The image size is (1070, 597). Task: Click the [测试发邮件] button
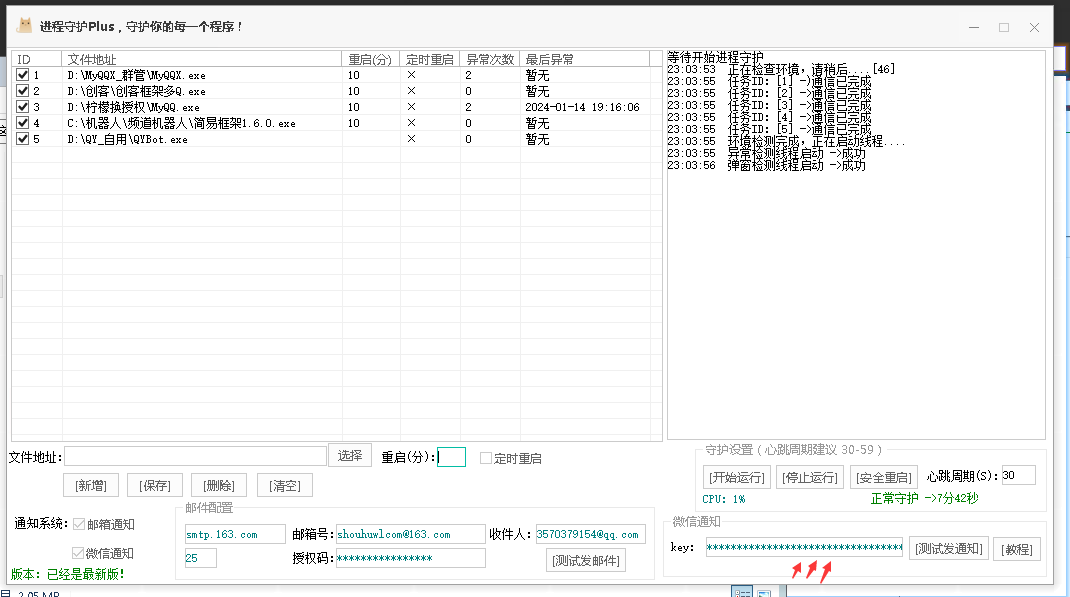pos(586,561)
